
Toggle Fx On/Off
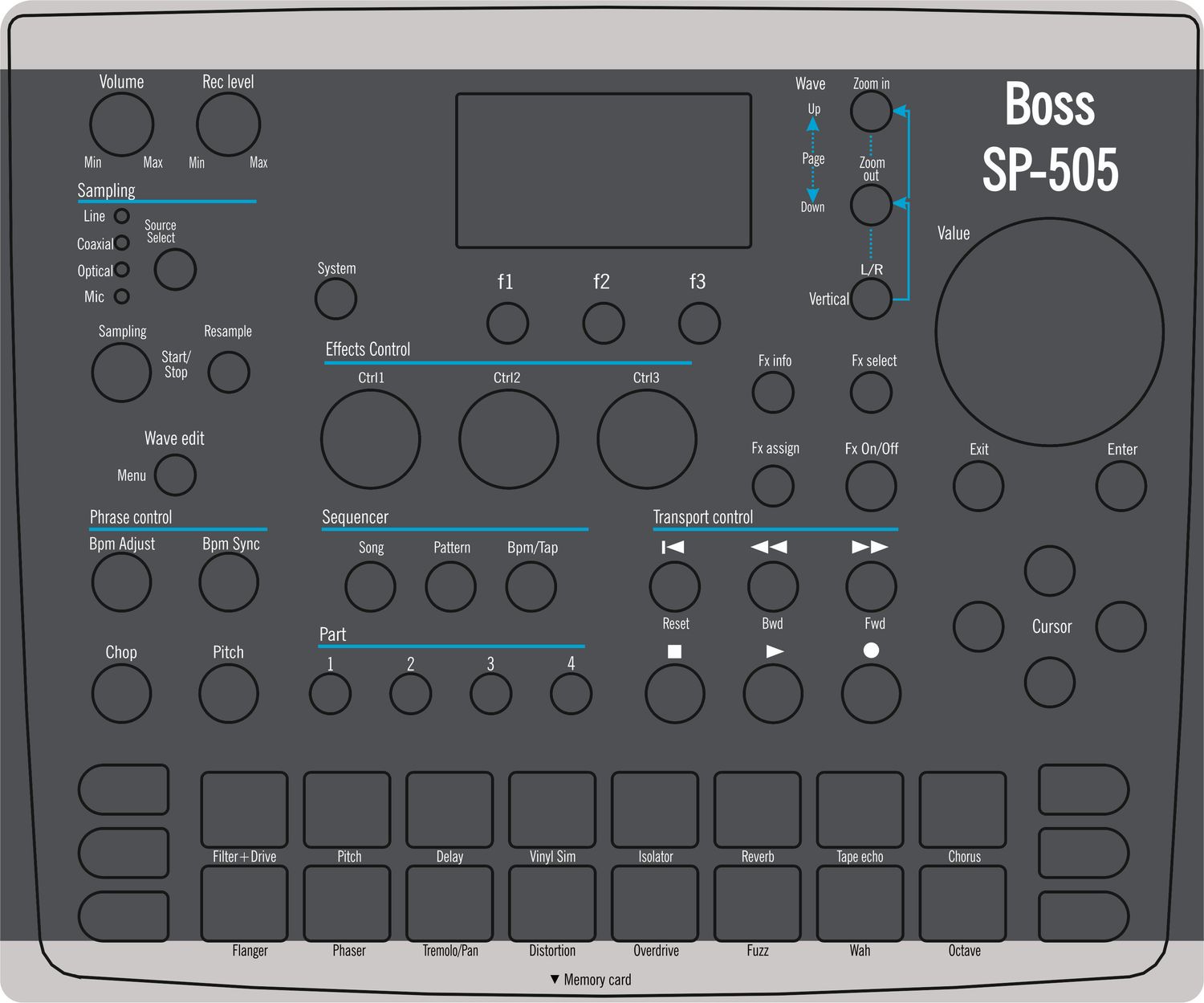(870, 486)
